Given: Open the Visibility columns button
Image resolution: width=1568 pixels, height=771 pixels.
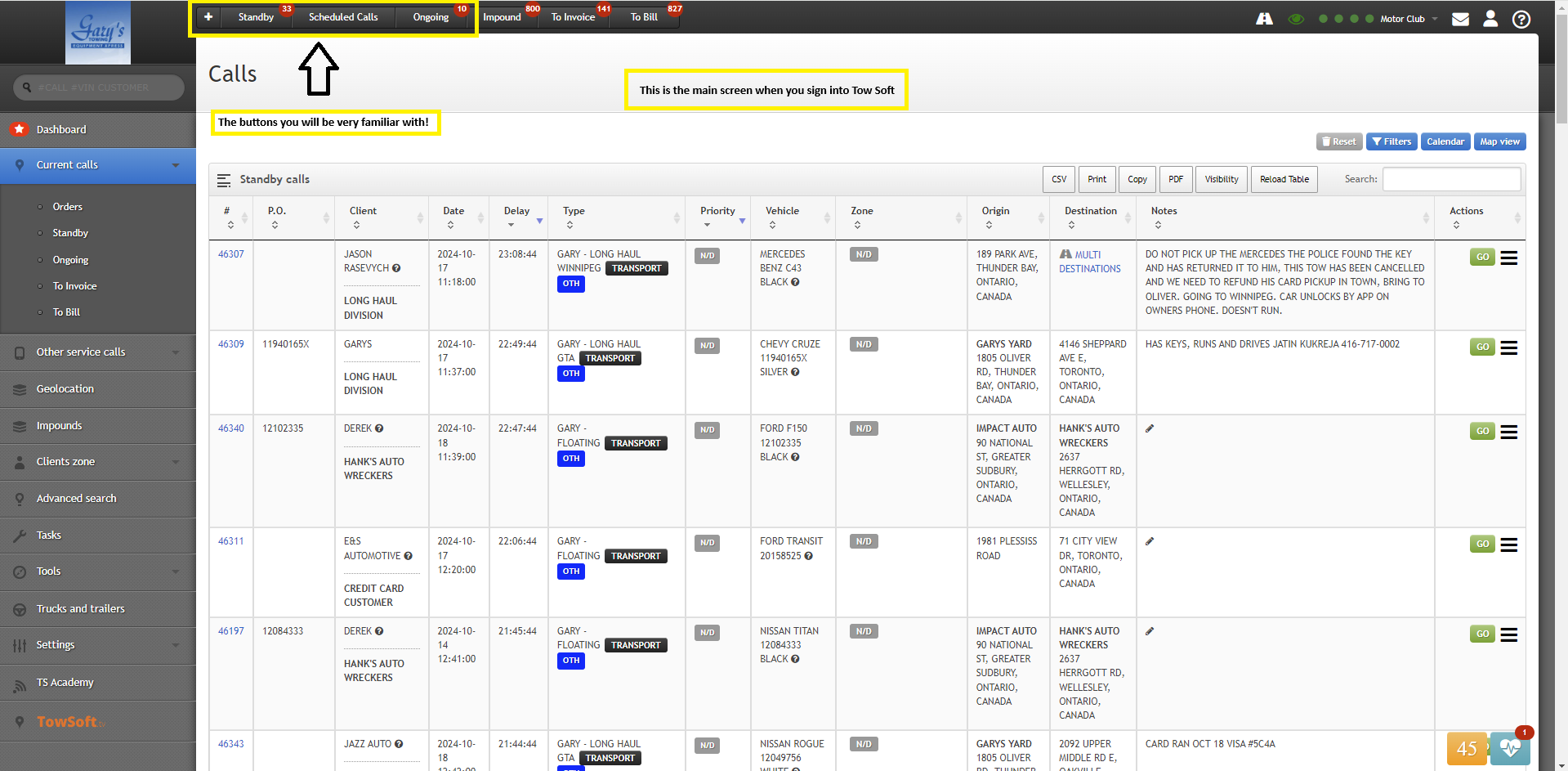Looking at the screenshot, I should click(x=1222, y=179).
